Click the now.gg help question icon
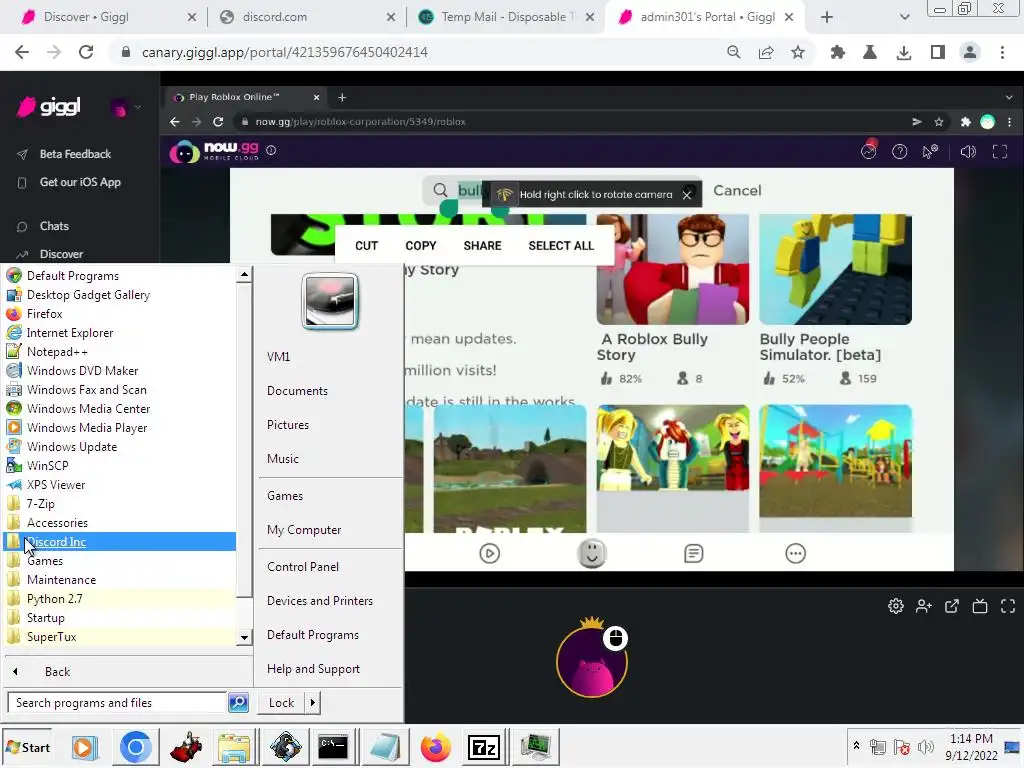Viewport: 1024px width, 768px height. (899, 152)
